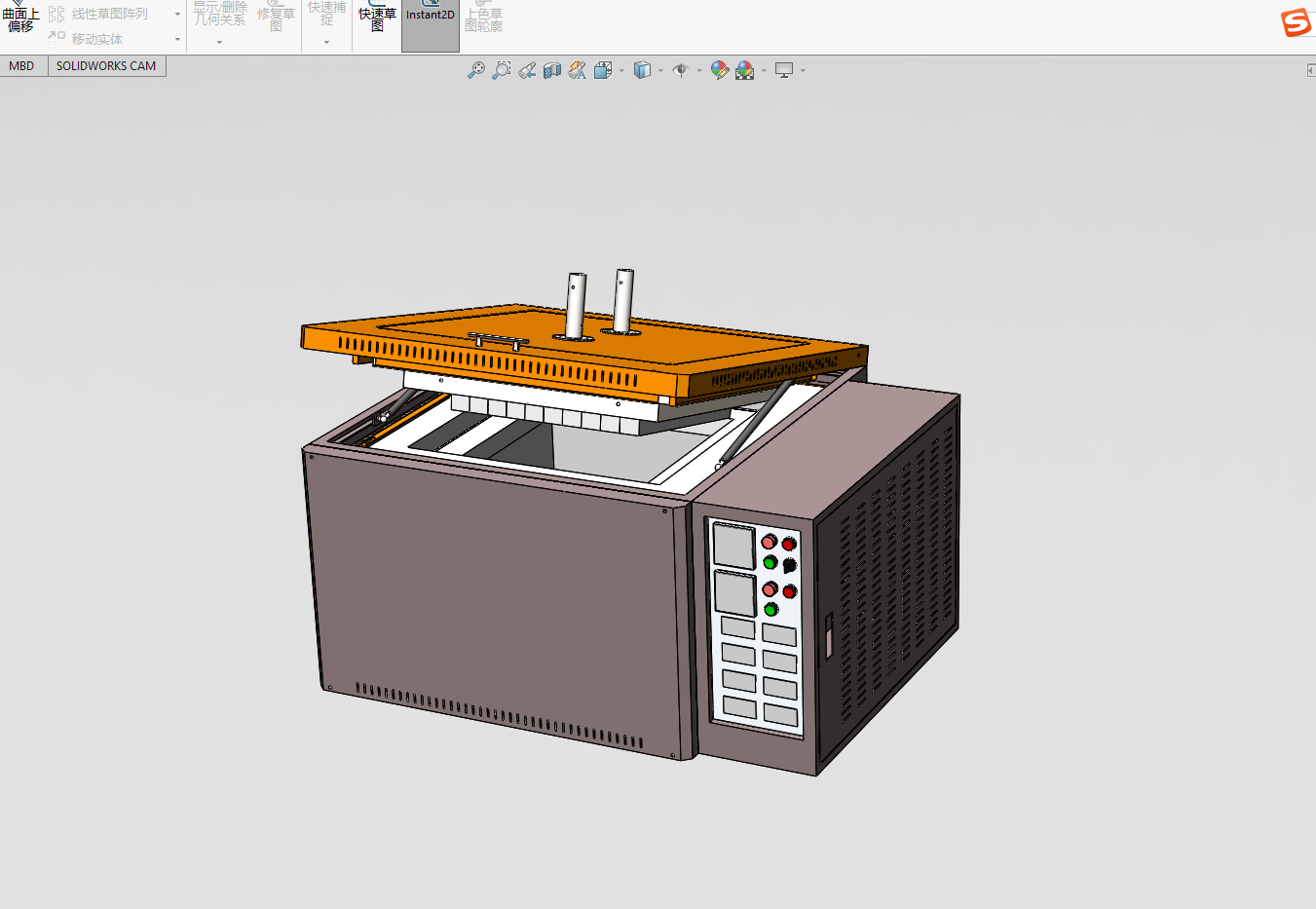Click the 曲面上偏移 button
Viewport: 1316px width, 909px height.
pos(20,19)
